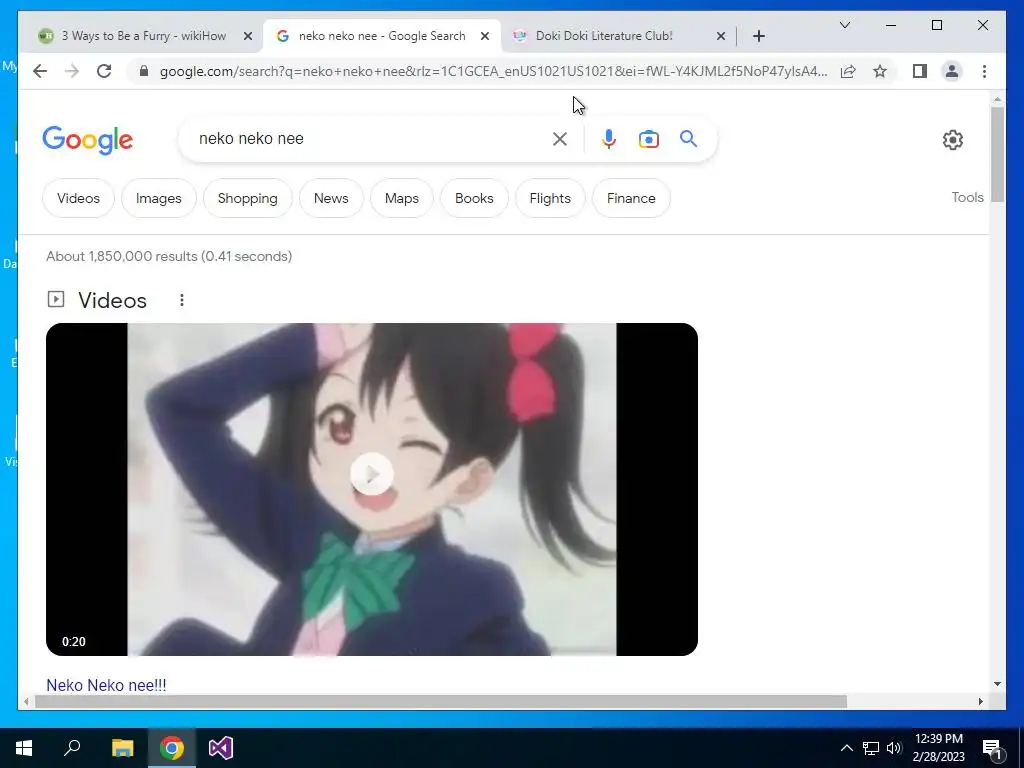Click the horizontal scrollbar thumb
This screenshot has height=768, width=1024.
point(441,701)
